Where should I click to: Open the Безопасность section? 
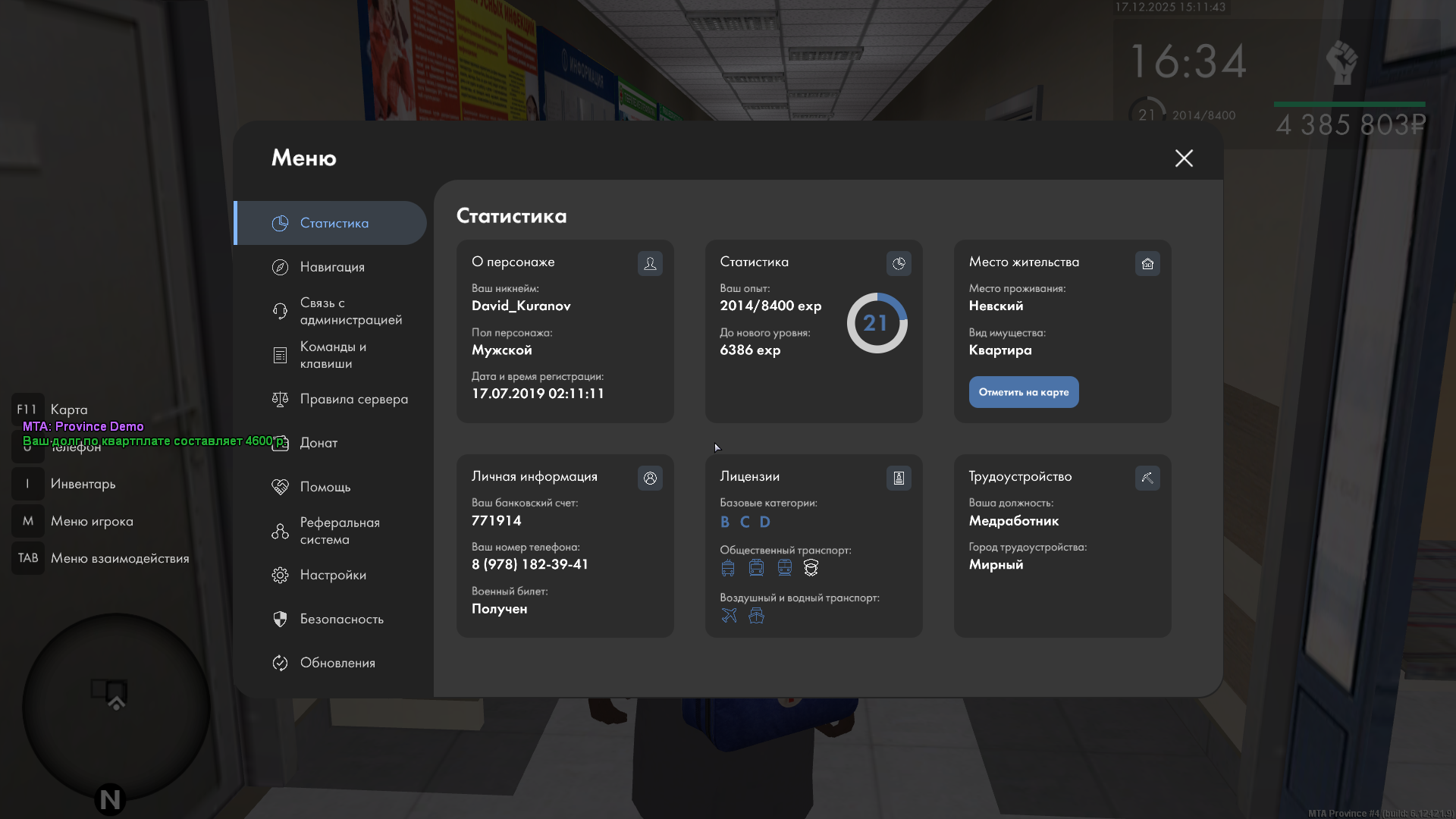pyautogui.click(x=341, y=619)
